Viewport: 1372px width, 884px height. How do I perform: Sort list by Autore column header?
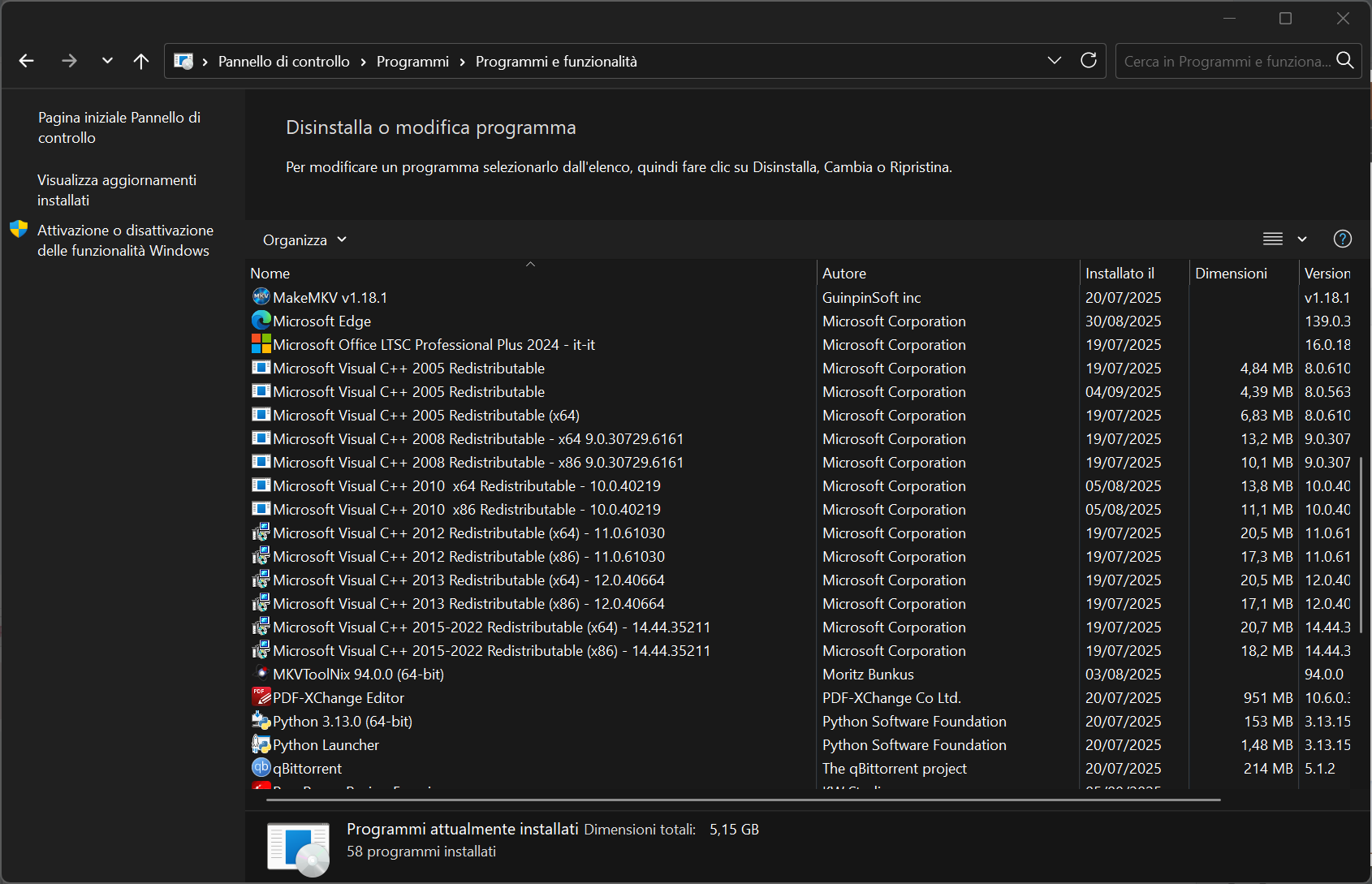tap(844, 274)
